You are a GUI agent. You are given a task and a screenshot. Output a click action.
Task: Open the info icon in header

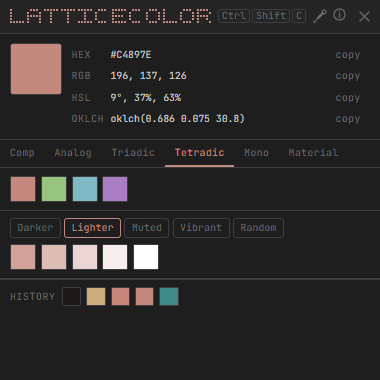[339, 15]
